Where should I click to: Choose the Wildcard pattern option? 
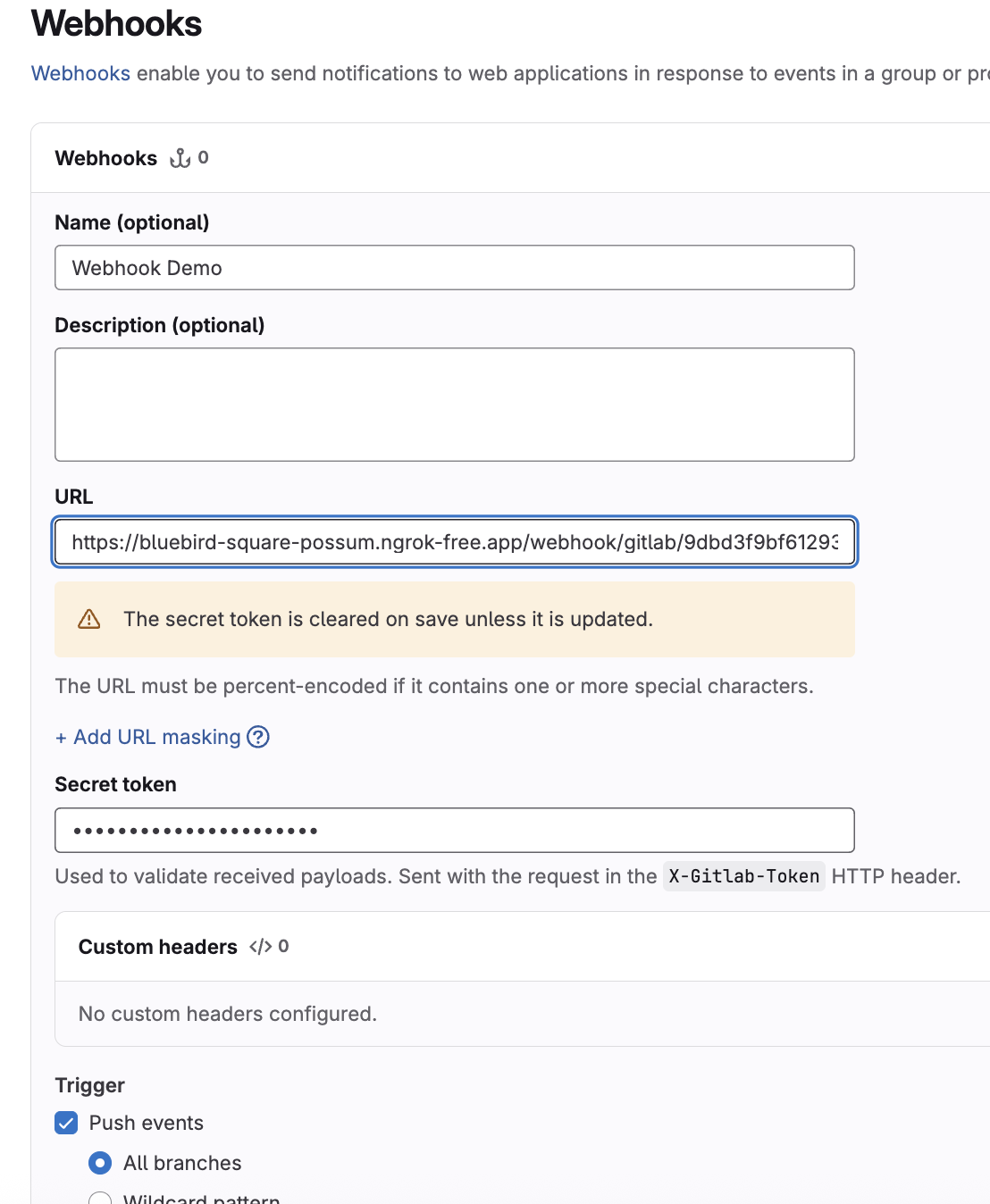point(100,1198)
